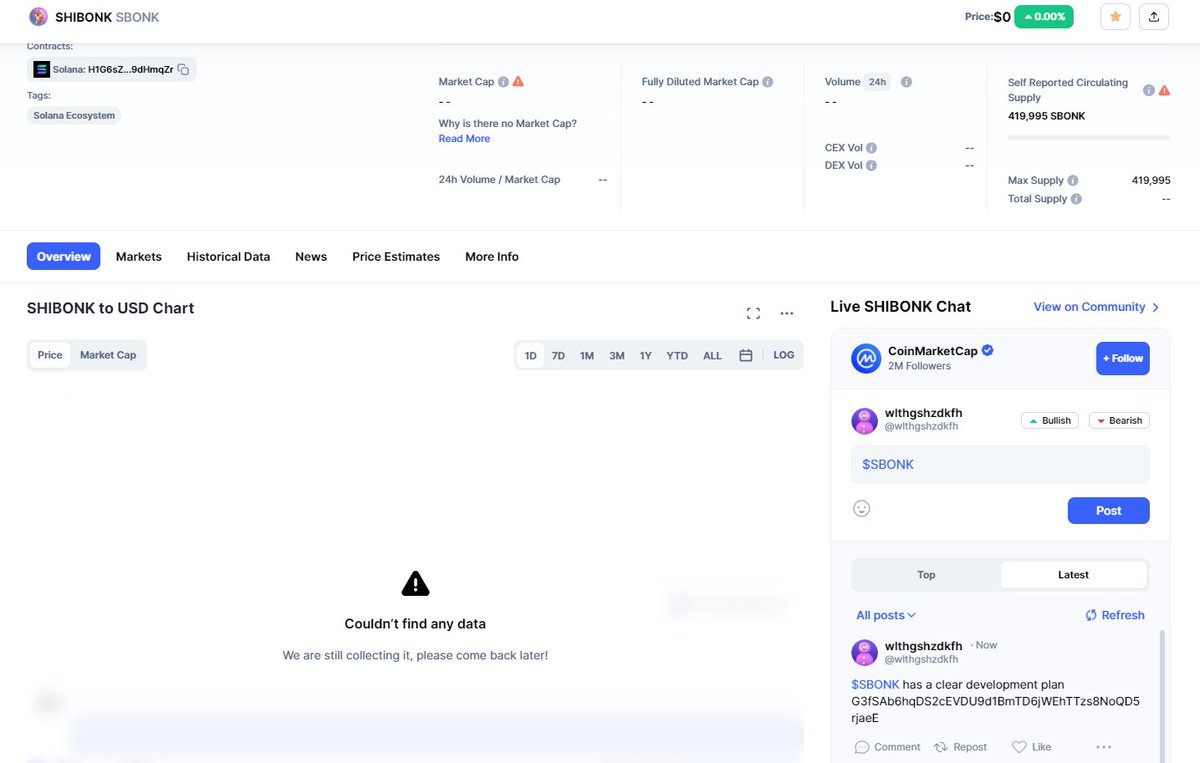The height and width of the screenshot is (763, 1200).
Task: Select ALL chart range
Action: click(x=712, y=355)
